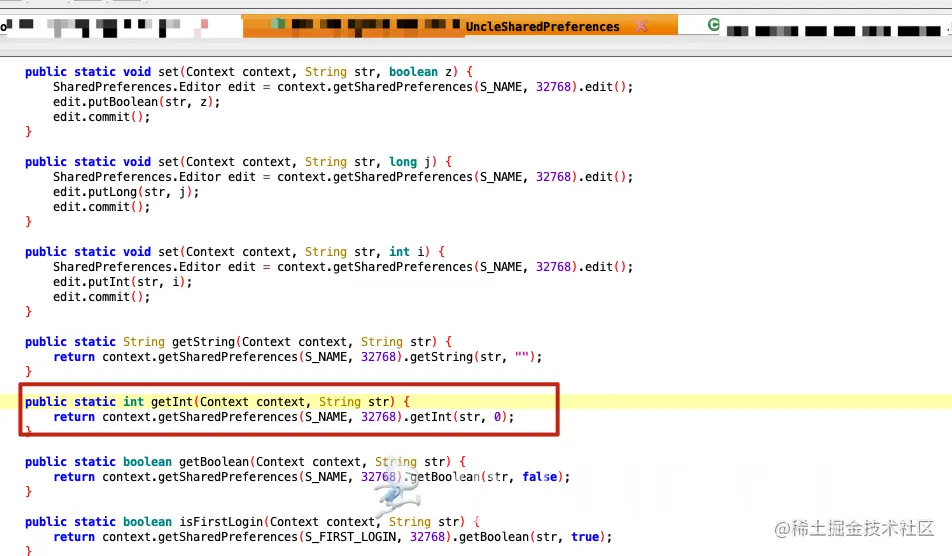
Task: Click edit.commit() below the putBoolean line
Action: pyautogui.click(x=101, y=117)
